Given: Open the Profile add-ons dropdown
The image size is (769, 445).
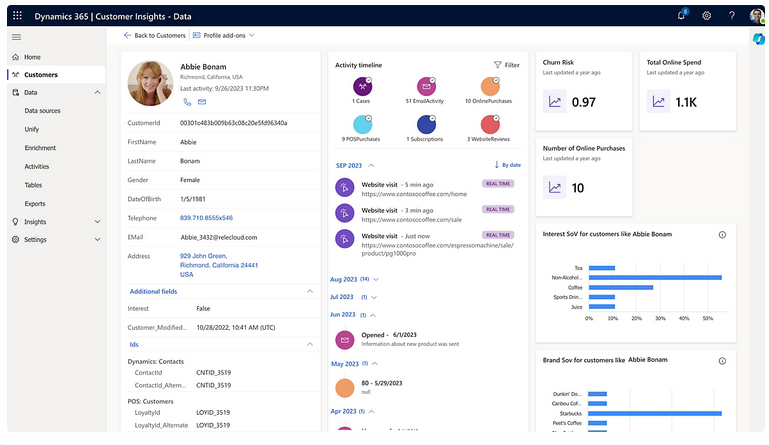Looking at the screenshot, I should tap(223, 35).
